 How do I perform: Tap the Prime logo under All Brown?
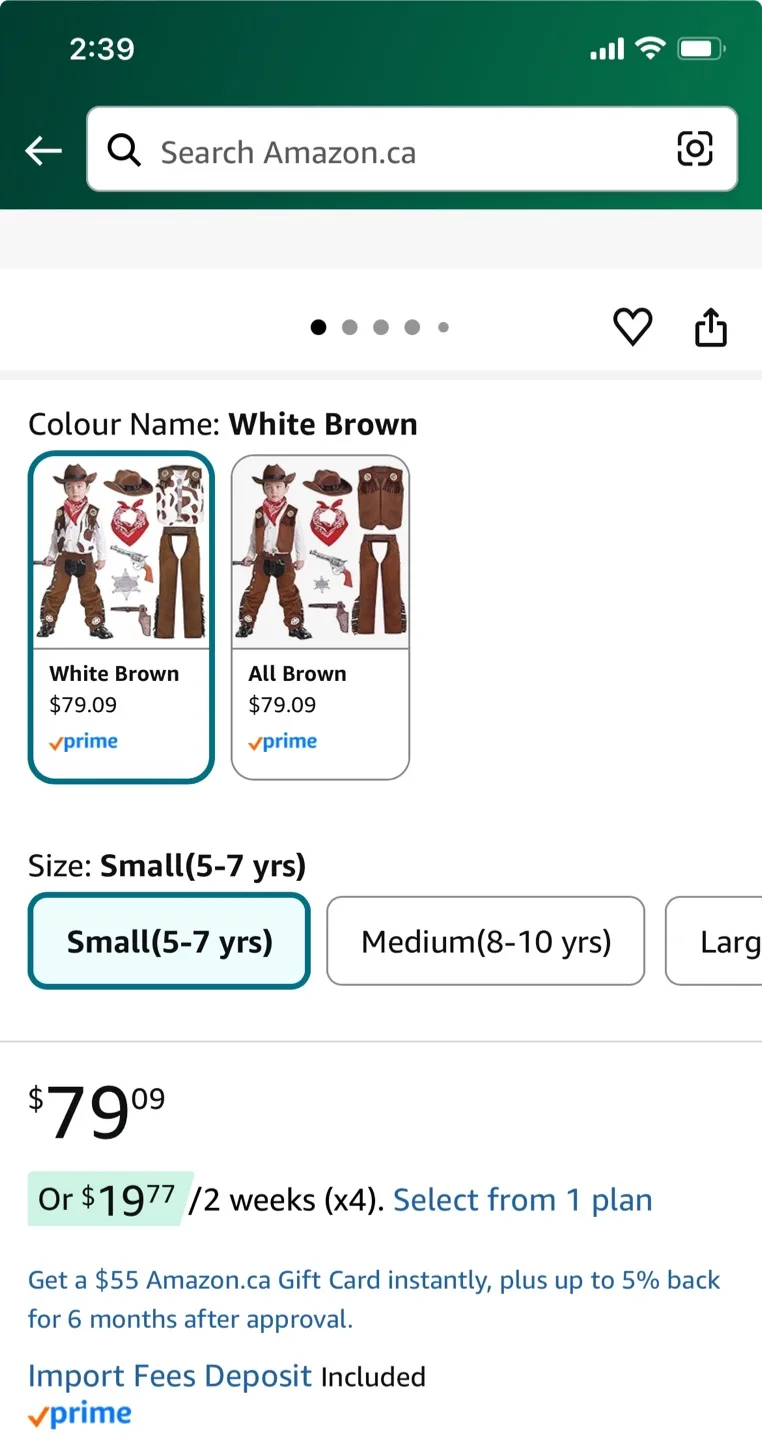[x=282, y=741]
